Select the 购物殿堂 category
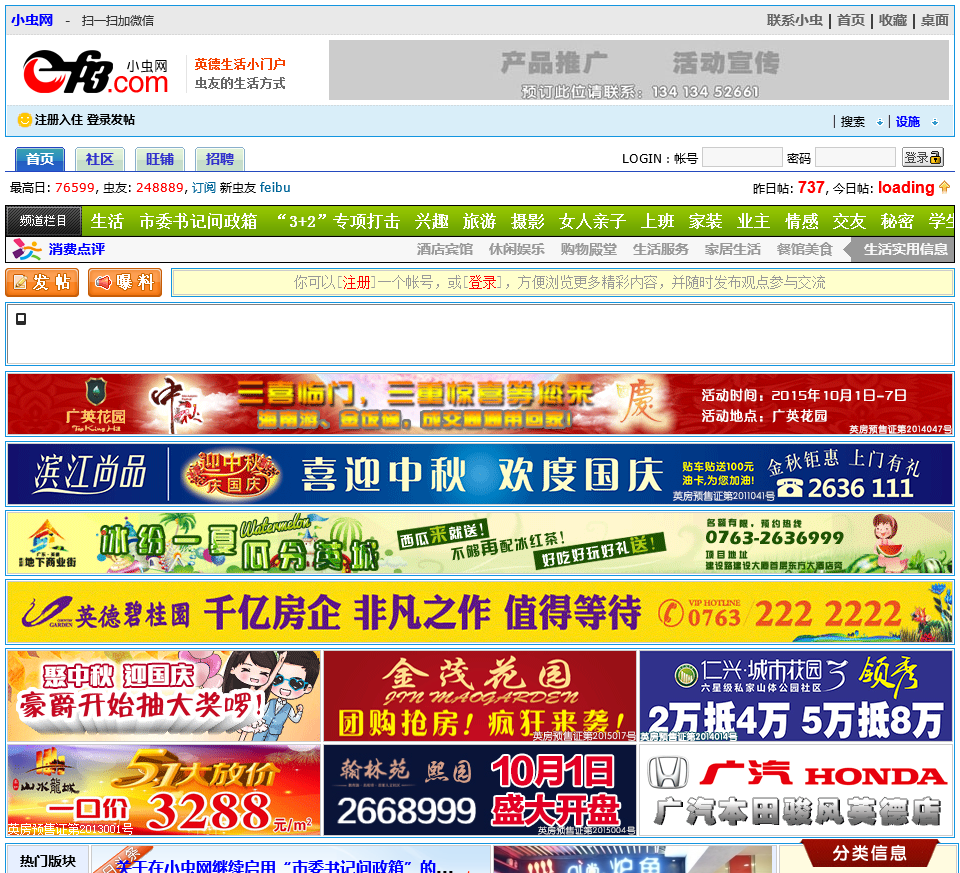 (589, 249)
